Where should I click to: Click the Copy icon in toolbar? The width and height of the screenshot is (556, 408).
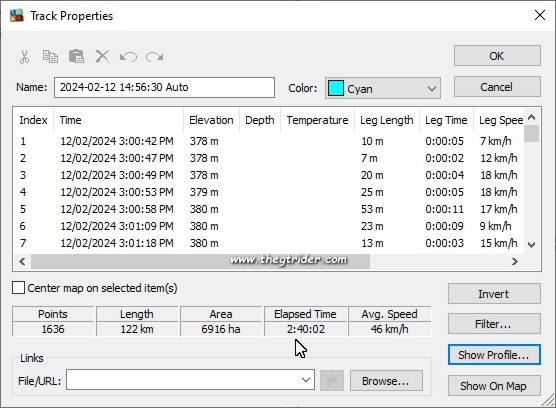[50, 57]
